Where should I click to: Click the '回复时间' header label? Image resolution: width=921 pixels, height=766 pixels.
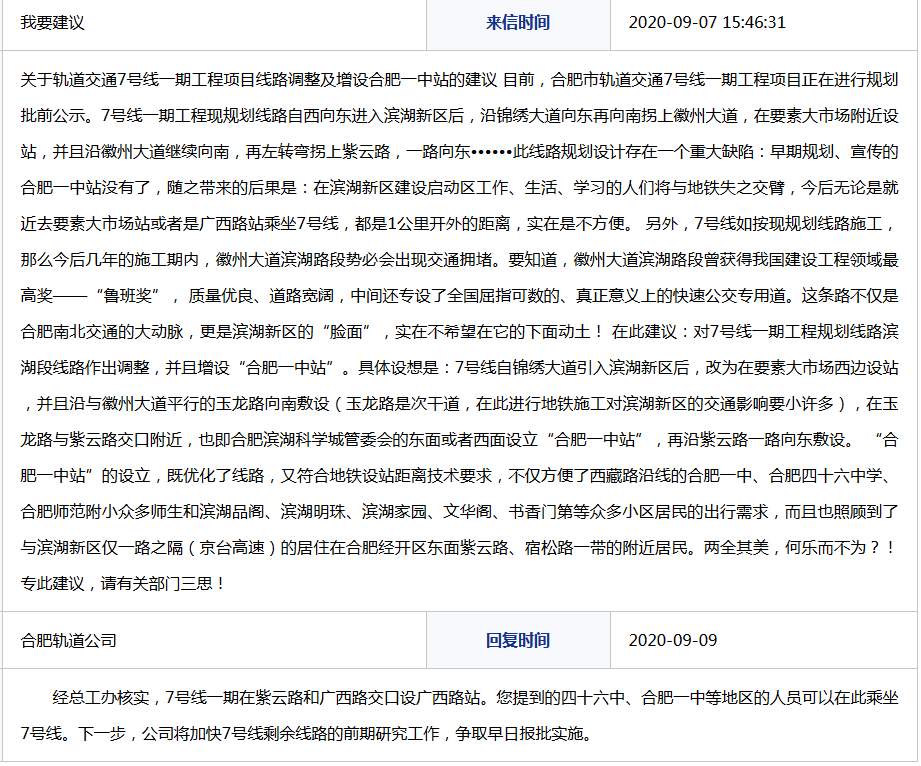(x=517, y=640)
